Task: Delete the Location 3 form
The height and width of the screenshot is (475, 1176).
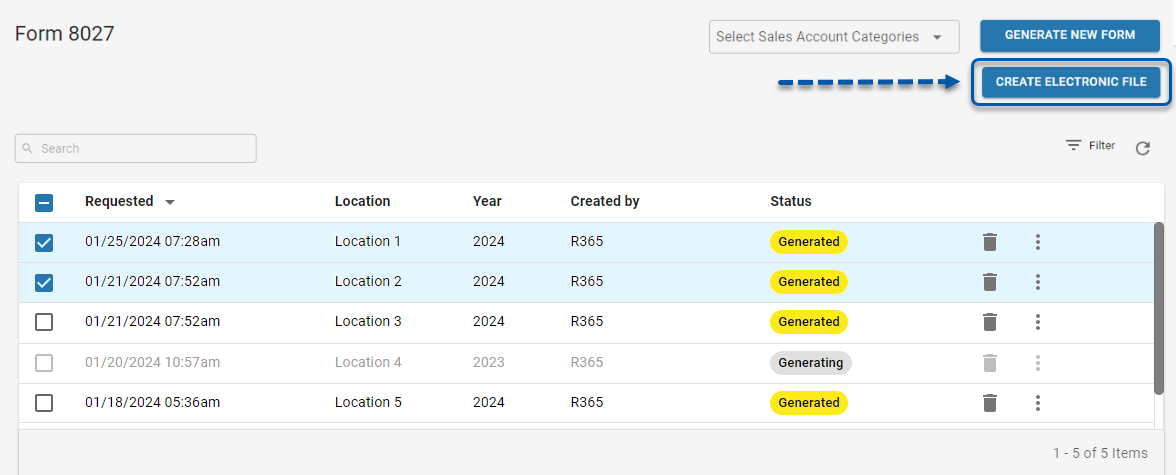Action: tap(990, 322)
